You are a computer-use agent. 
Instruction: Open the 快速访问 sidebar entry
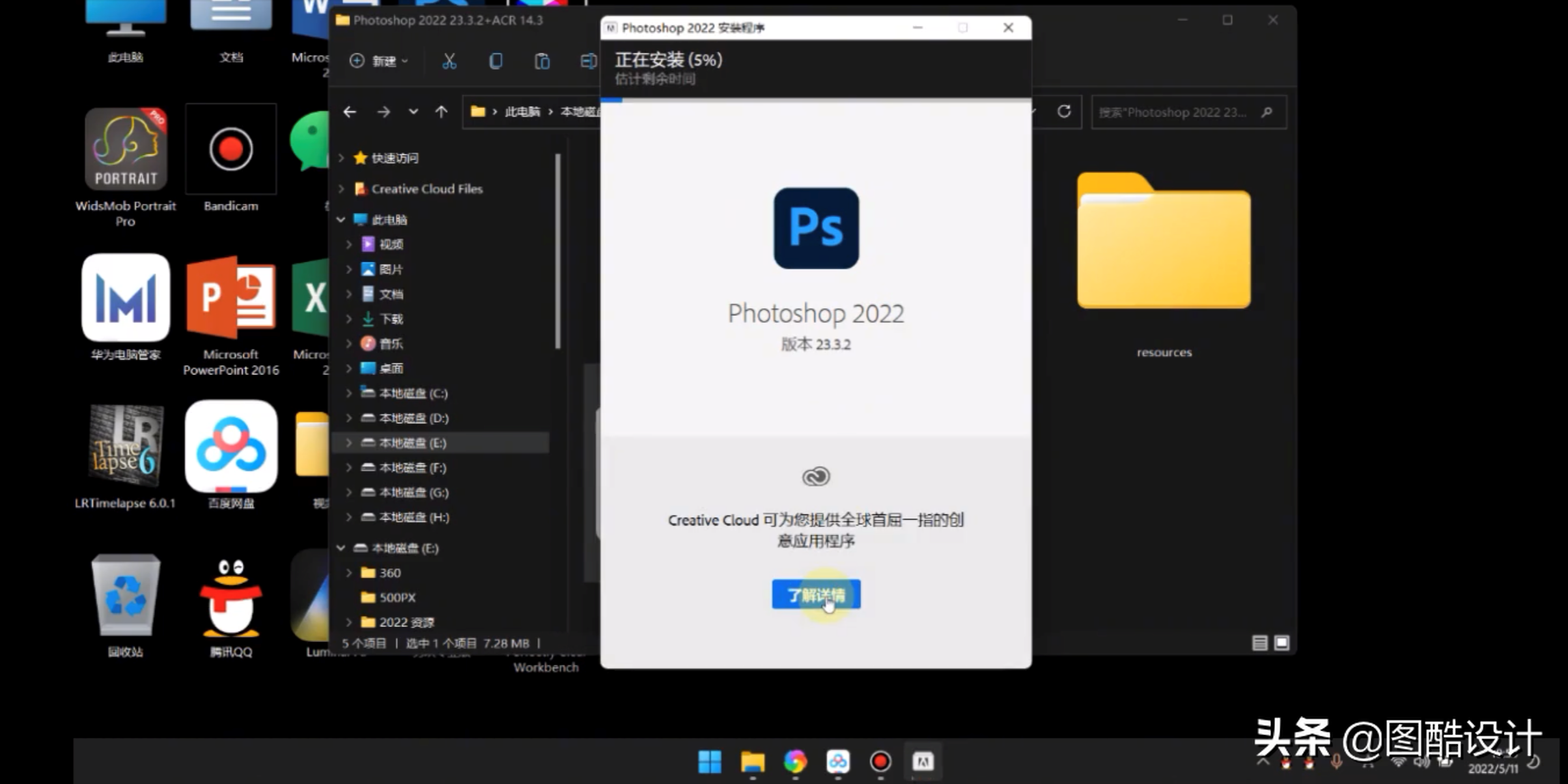(x=395, y=158)
